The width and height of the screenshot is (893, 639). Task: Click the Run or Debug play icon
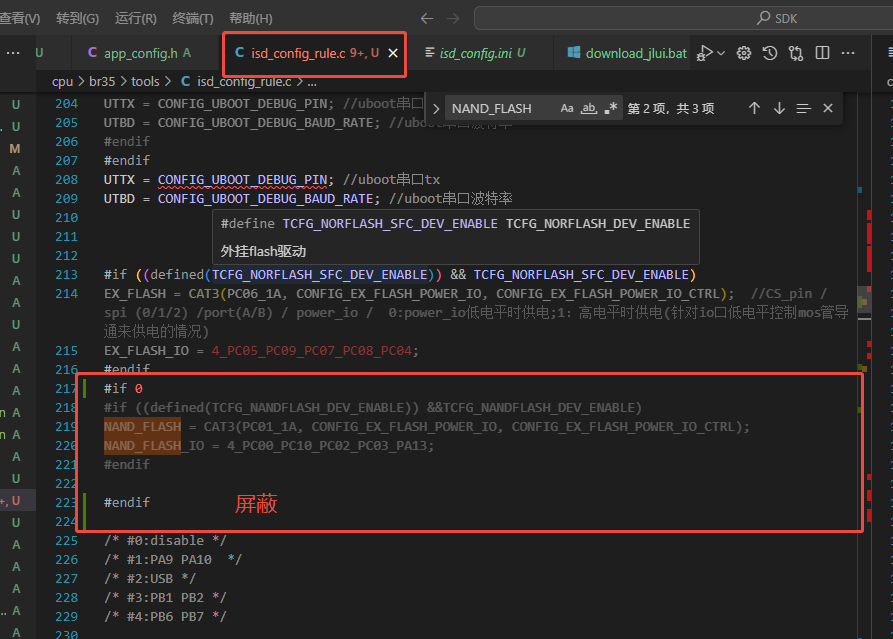(704, 53)
